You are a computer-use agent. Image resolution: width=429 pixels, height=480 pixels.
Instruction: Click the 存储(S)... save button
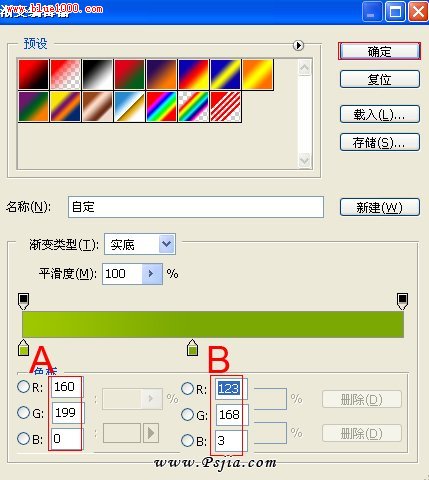tap(380, 142)
